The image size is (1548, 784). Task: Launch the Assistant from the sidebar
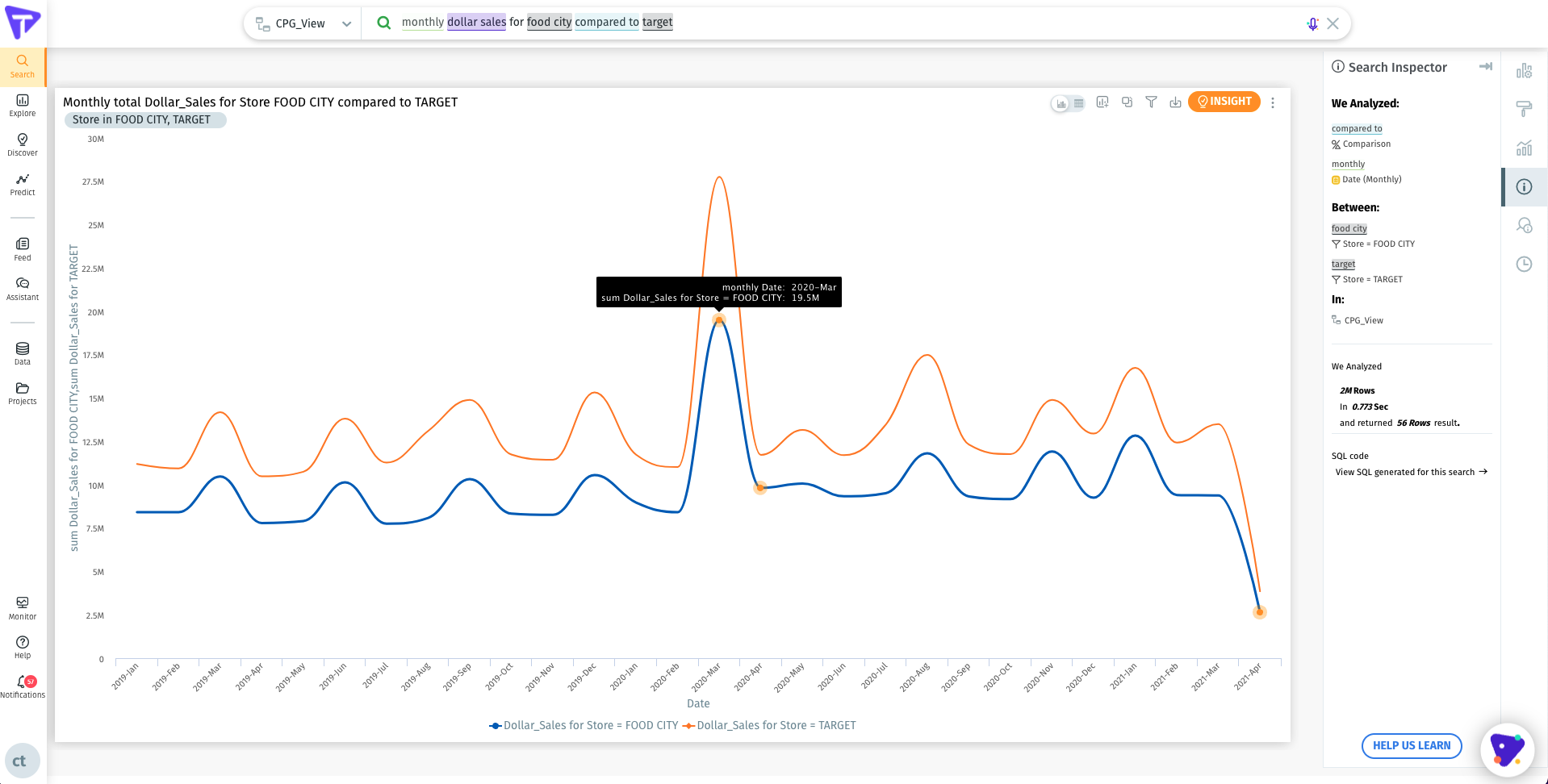pyautogui.click(x=23, y=290)
